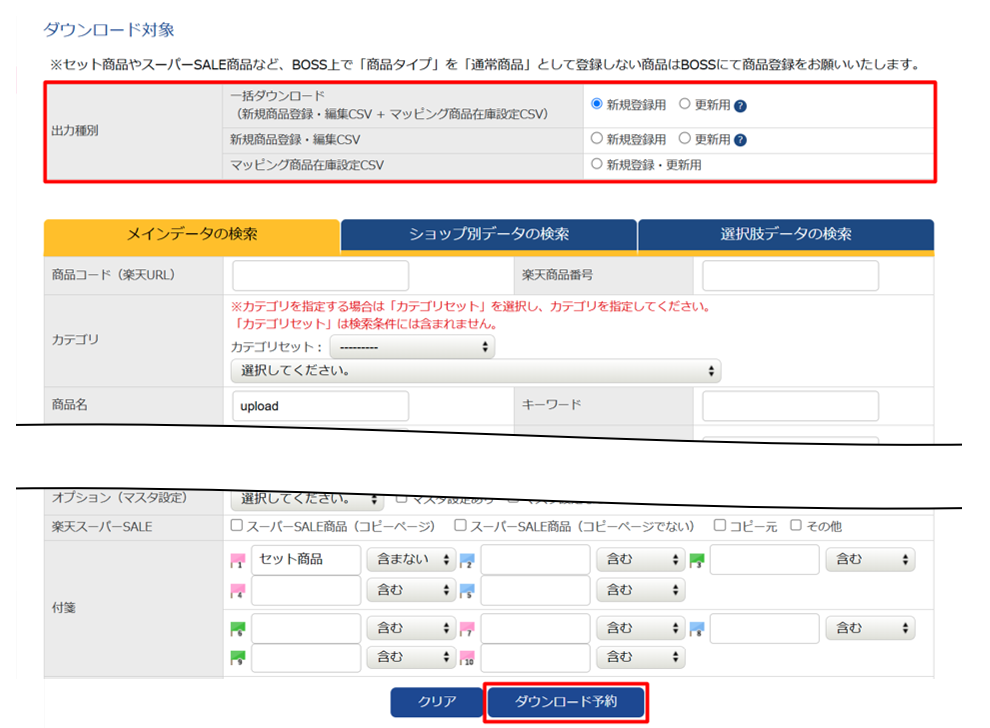Click the クリア button
The image size is (990, 728).
437,701
